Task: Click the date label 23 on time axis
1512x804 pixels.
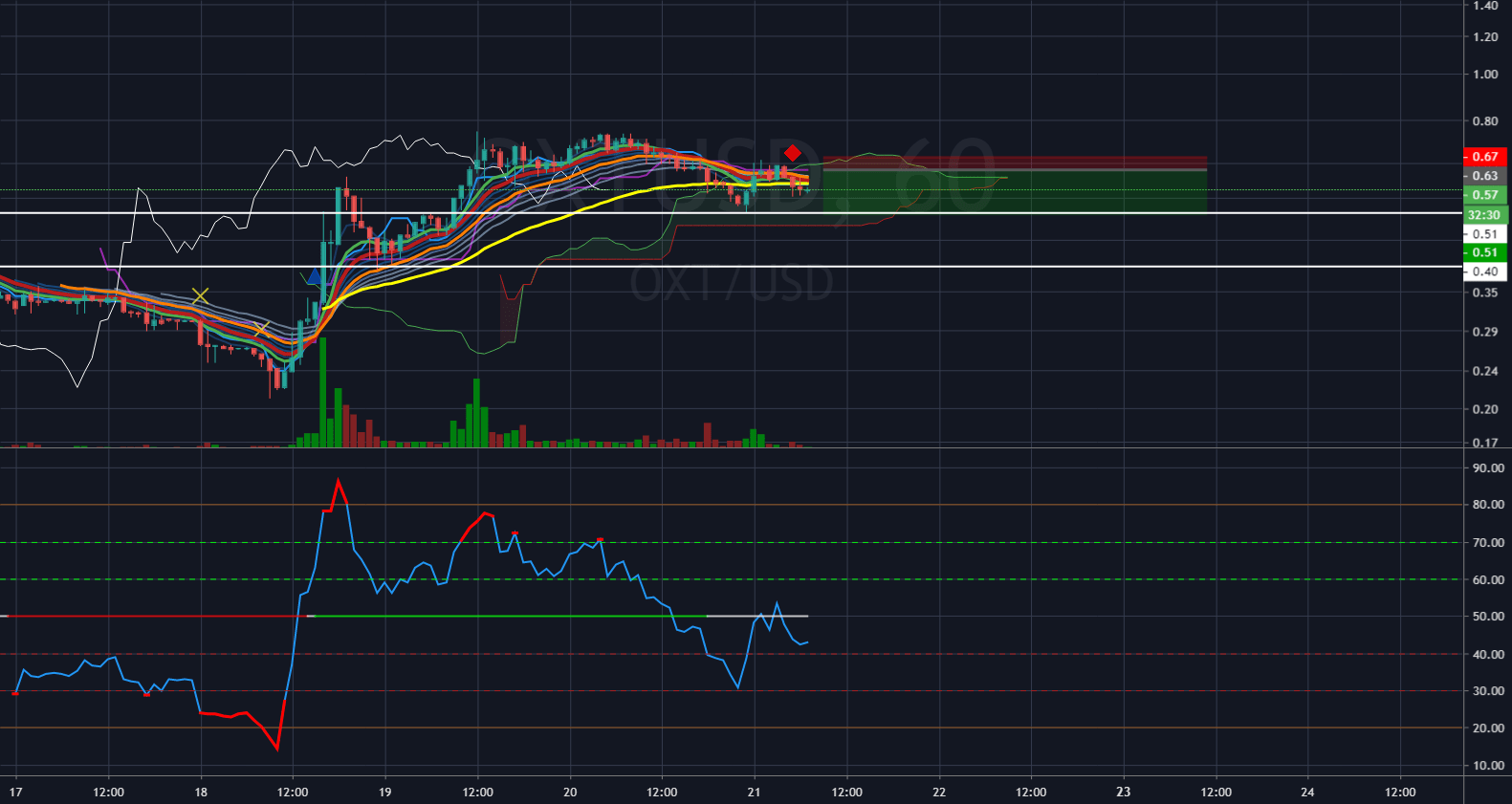Action: pyautogui.click(x=1124, y=792)
